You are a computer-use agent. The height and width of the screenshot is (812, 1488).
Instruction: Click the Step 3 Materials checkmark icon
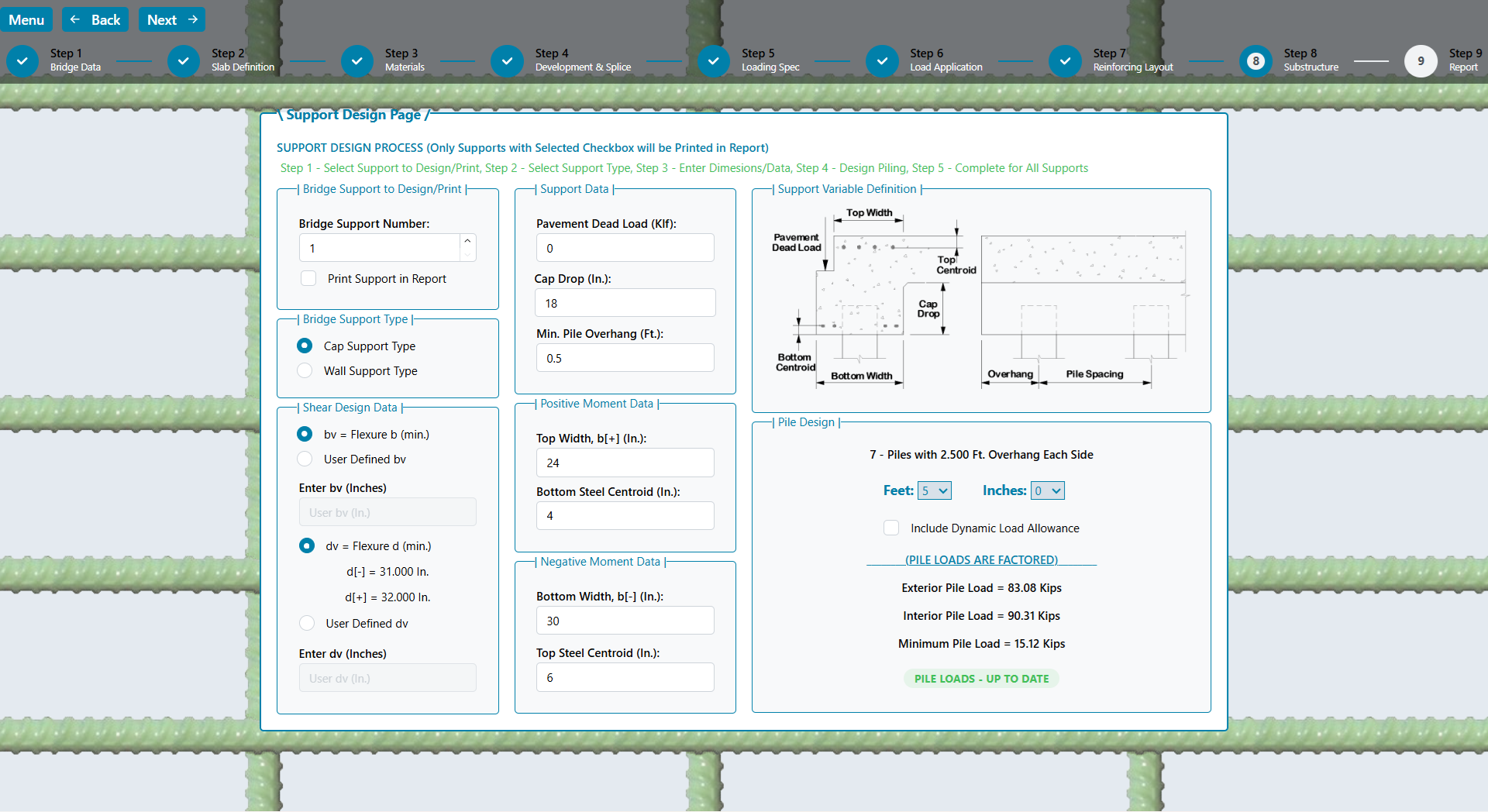point(357,60)
